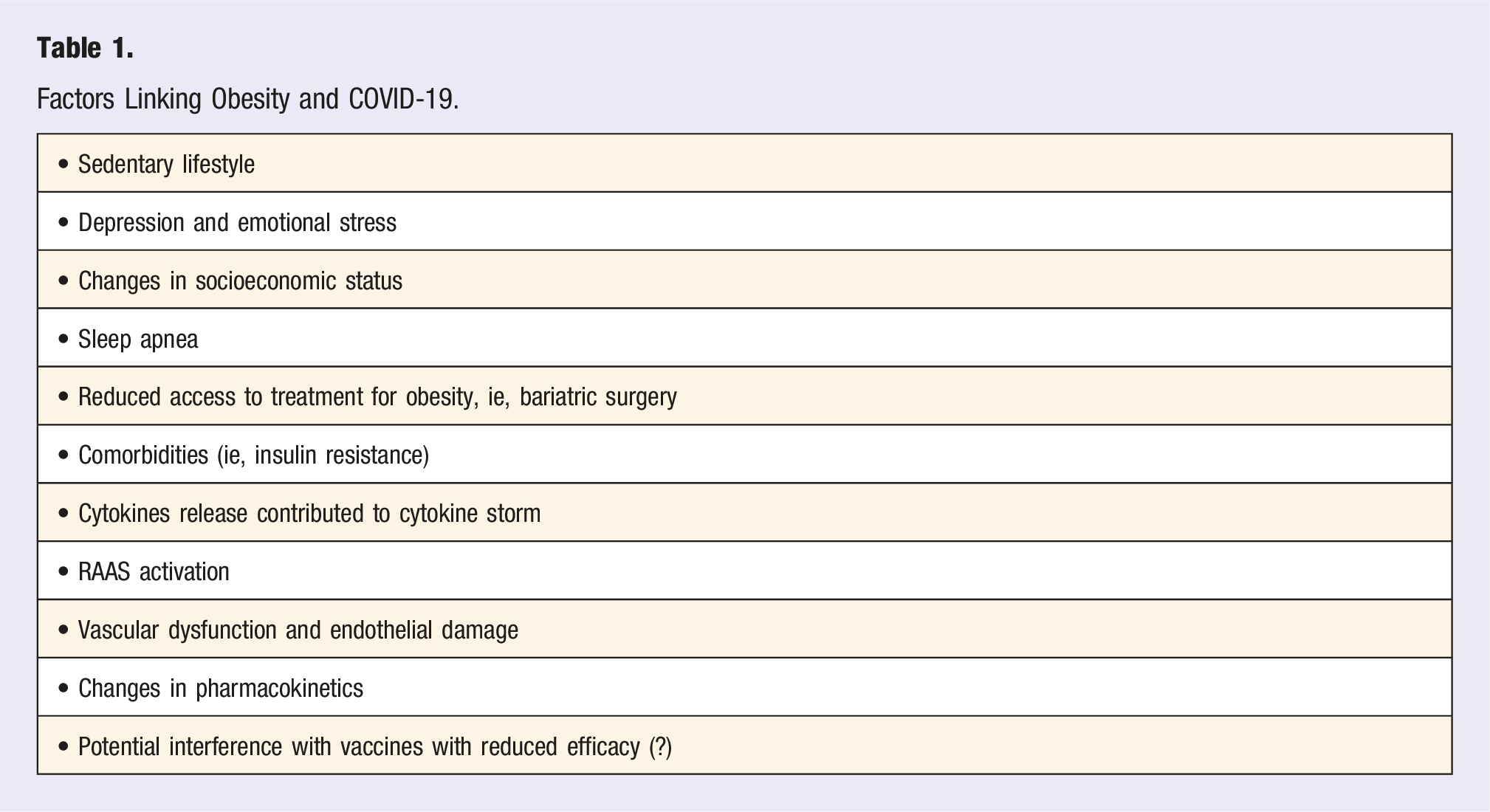Click 'Potential interference with vaccines' row

[x=744, y=746]
